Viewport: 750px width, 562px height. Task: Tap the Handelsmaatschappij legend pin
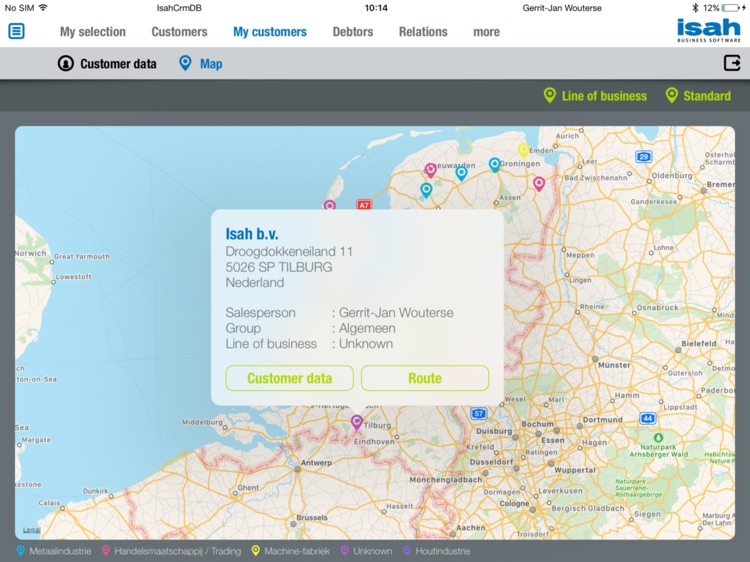tap(106, 551)
